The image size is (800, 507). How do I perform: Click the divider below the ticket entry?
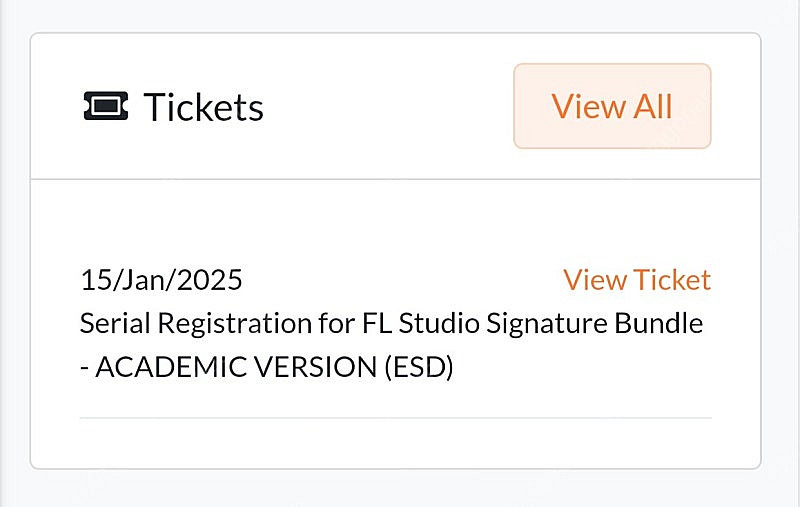click(x=396, y=418)
